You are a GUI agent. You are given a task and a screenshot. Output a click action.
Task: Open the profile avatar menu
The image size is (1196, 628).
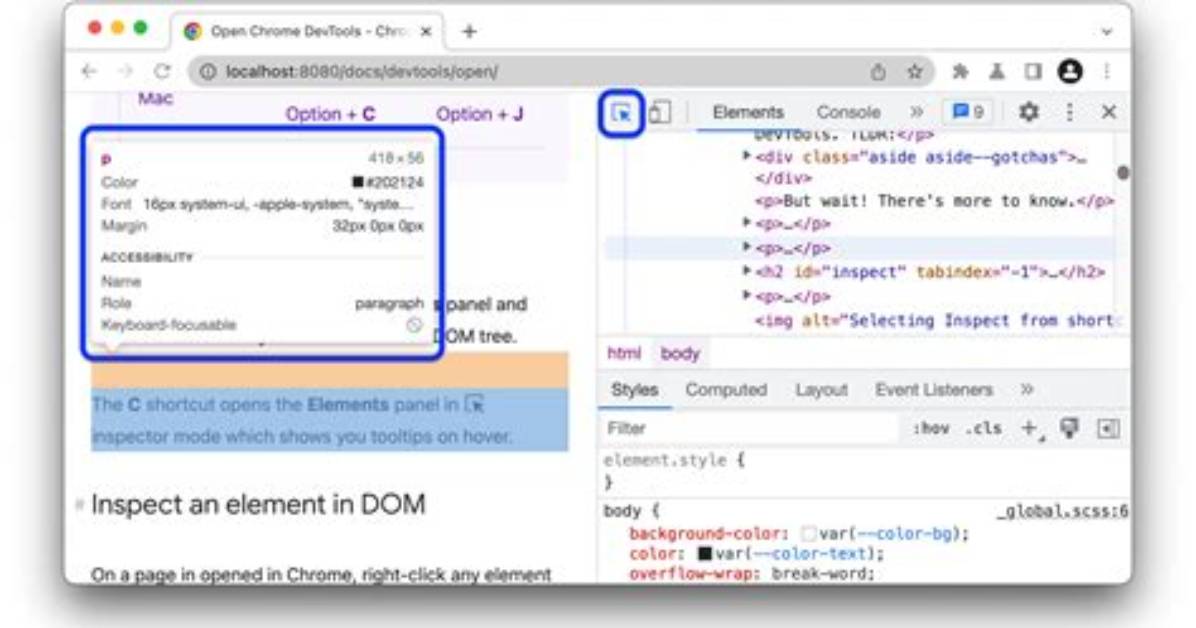tap(1070, 72)
